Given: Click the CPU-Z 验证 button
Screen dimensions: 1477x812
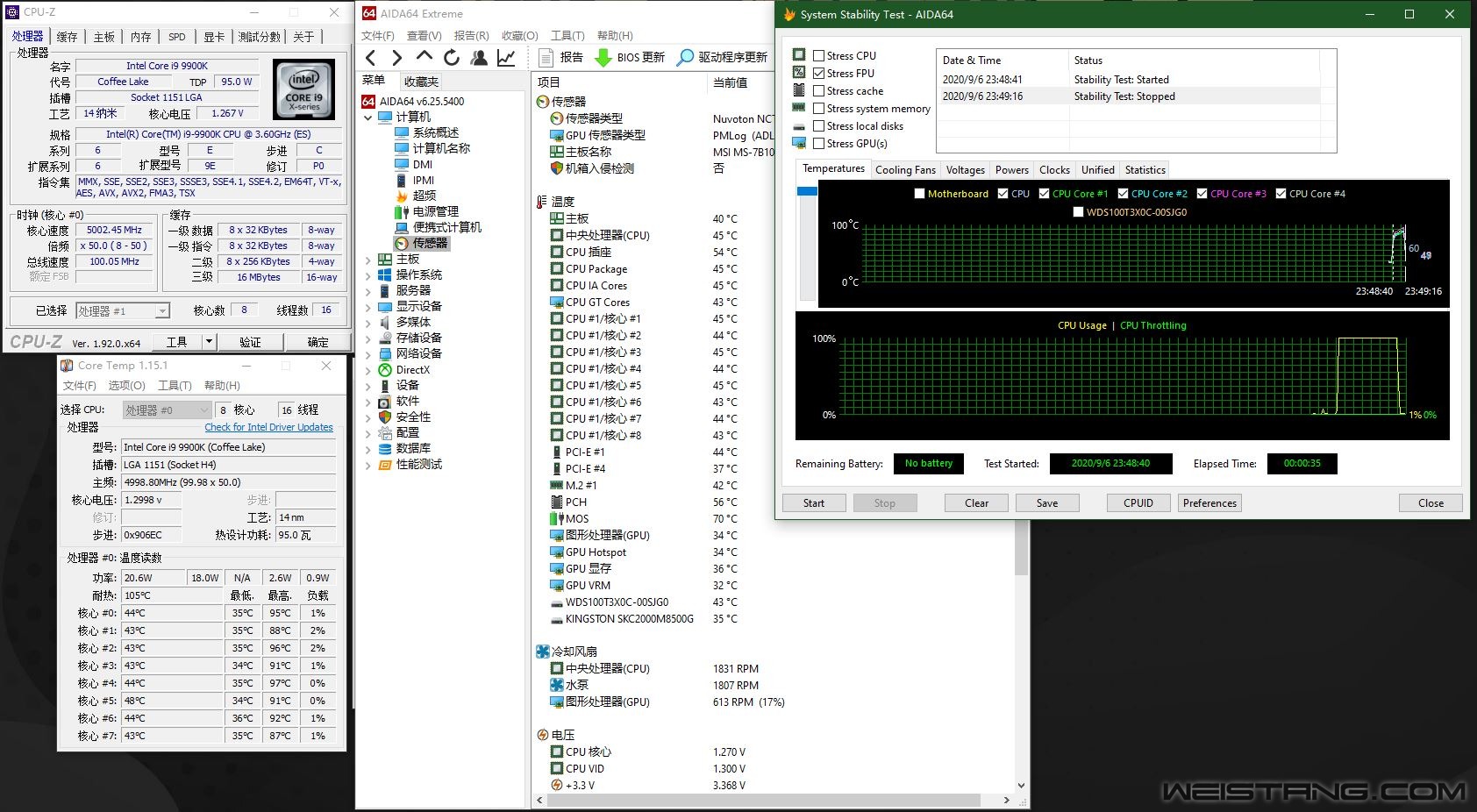Looking at the screenshot, I should coord(250,342).
